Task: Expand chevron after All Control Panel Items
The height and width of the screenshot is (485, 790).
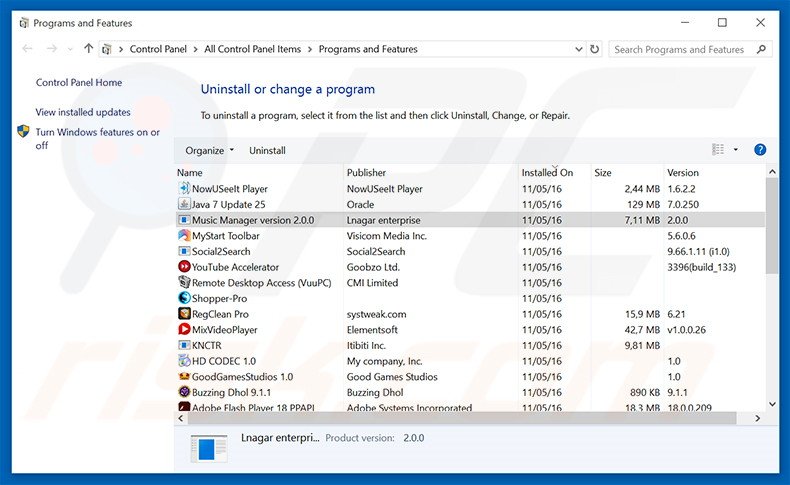Action: coord(309,49)
